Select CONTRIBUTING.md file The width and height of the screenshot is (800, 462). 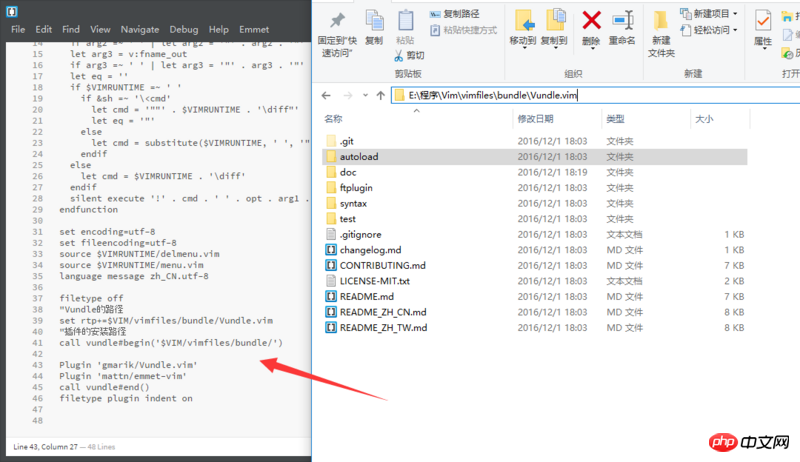point(535,266)
